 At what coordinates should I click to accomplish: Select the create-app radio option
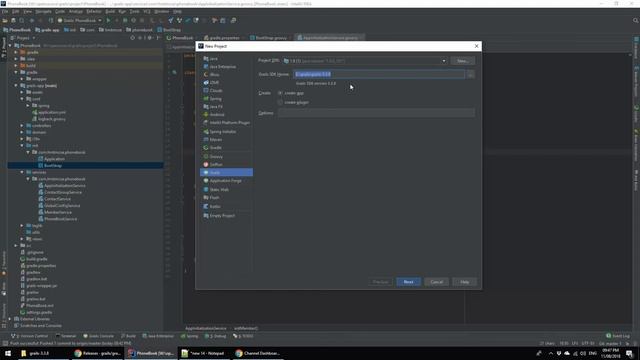tap(280, 93)
